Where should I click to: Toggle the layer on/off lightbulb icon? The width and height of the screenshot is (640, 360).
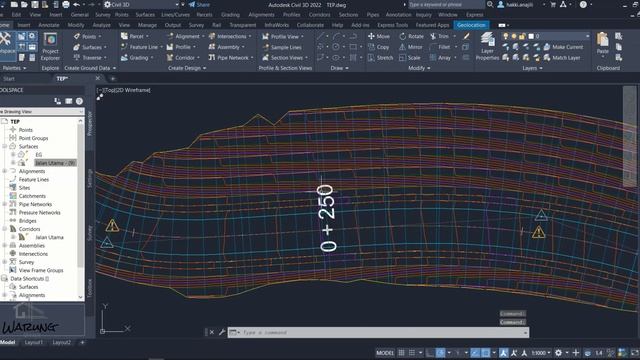click(x=506, y=36)
